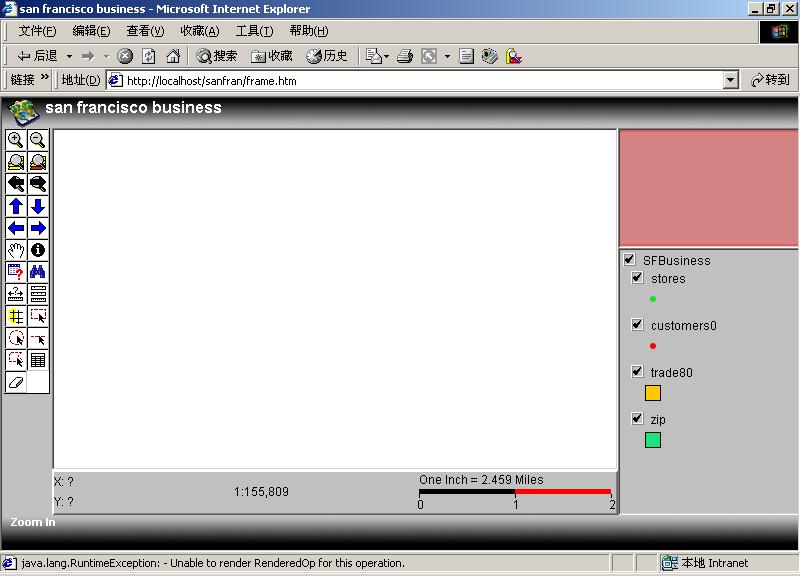Click the yellow trade80 legend swatch
Screen dimensions: 800x576
coord(653,393)
